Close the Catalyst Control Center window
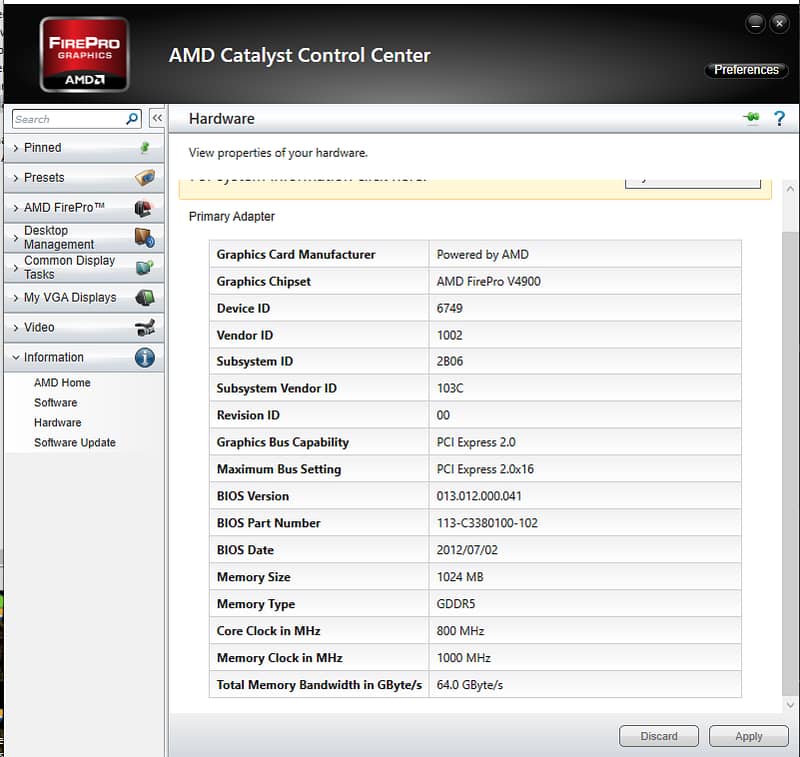The height and width of the screenshot is (757, 800). click(779, 23)
